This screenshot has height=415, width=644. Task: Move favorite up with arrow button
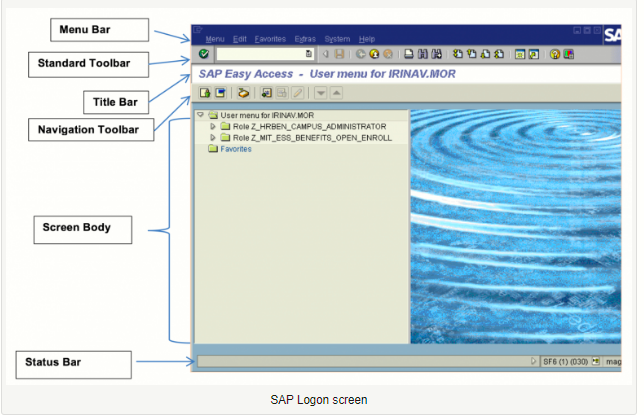coord(336,93)
